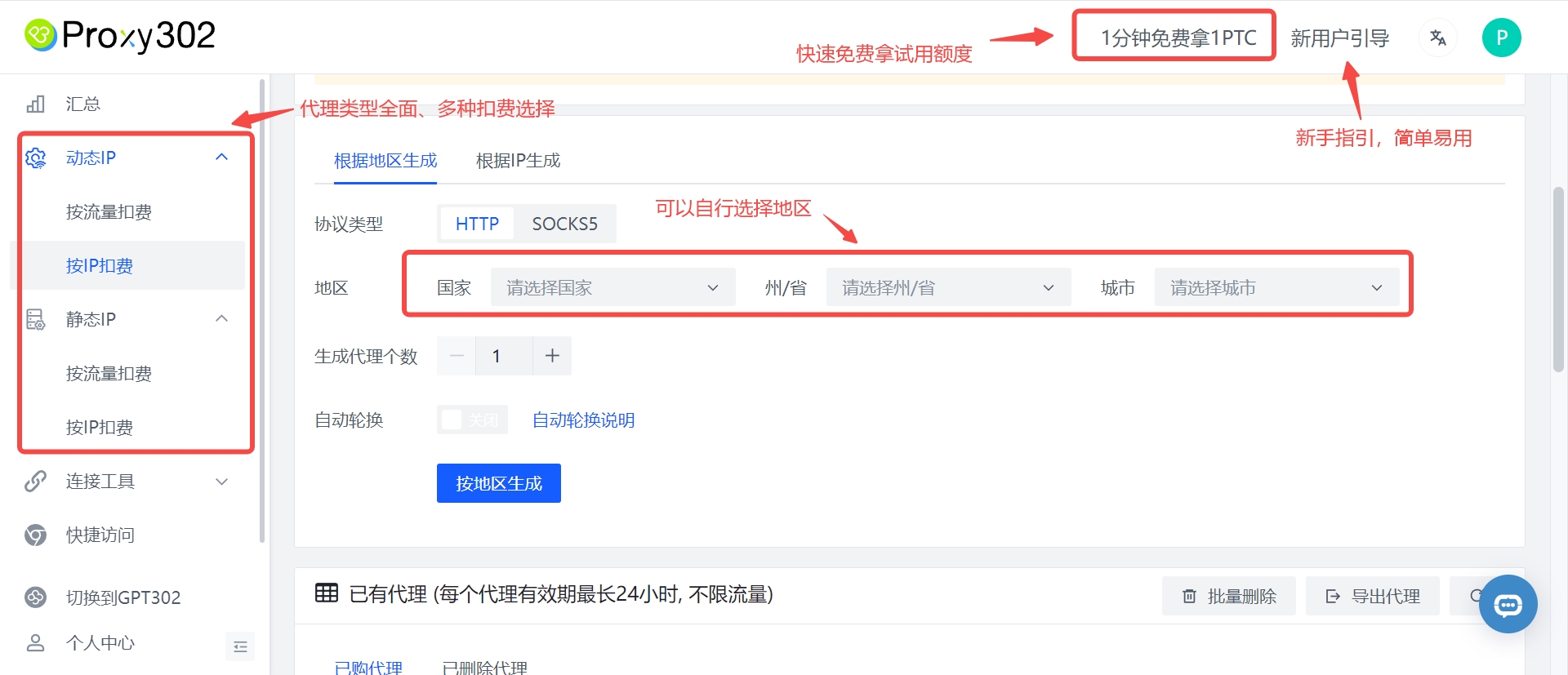Click the 快捷访问 Chrome icon

coord(35,535)
